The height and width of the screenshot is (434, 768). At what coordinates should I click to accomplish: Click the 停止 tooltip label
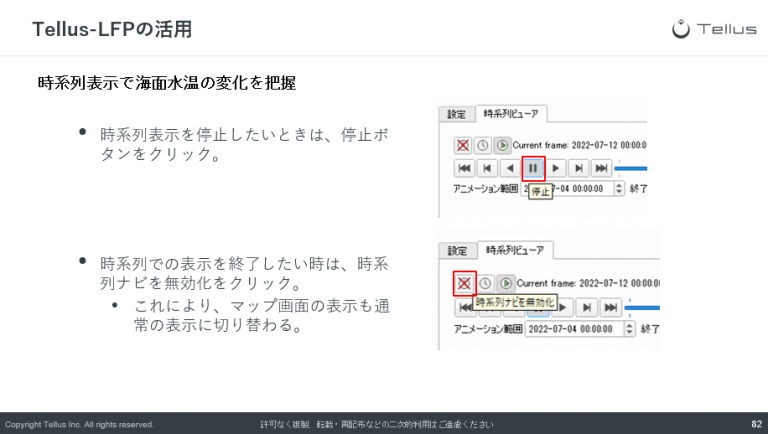coord(540,192)
